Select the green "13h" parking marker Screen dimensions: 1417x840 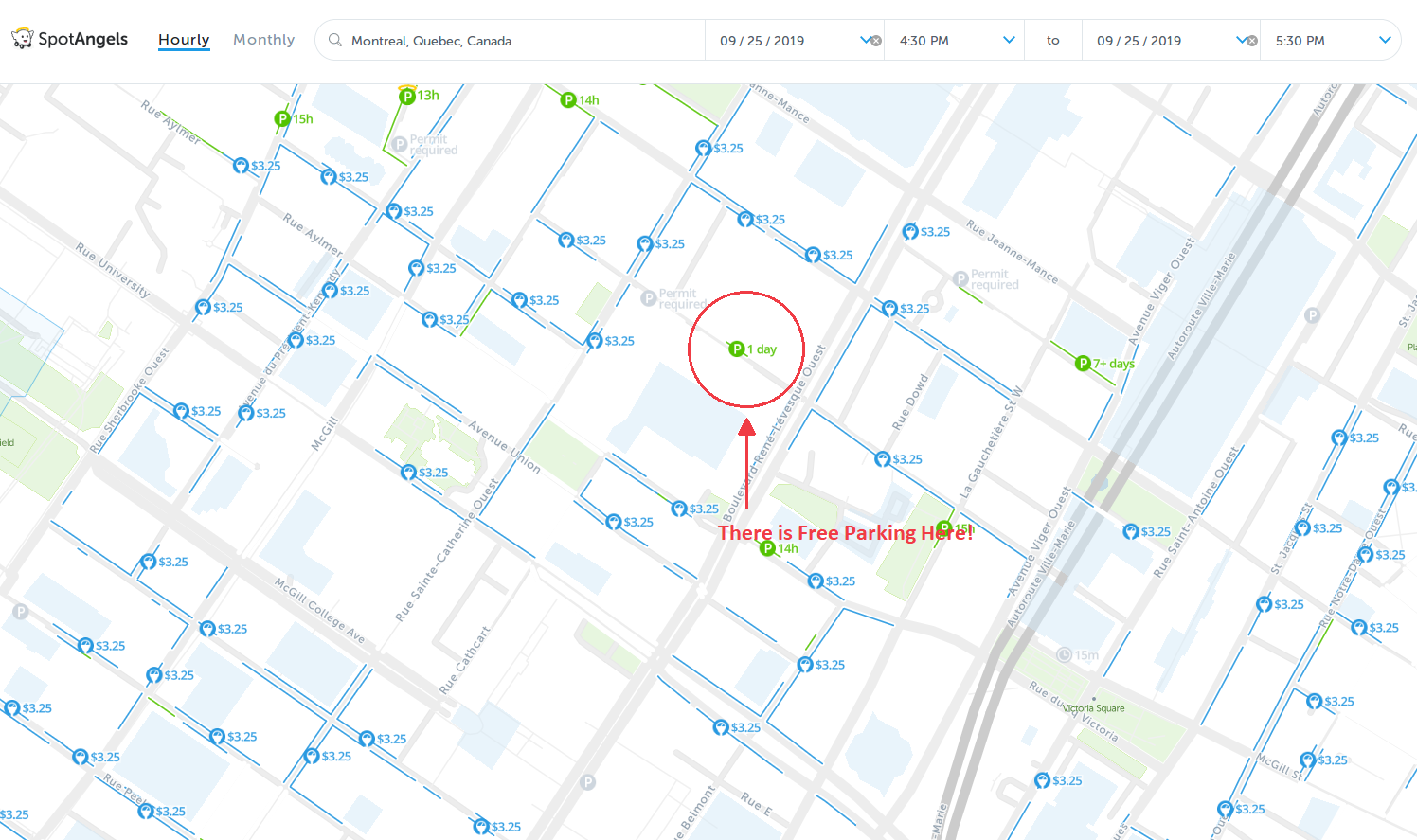407,96
